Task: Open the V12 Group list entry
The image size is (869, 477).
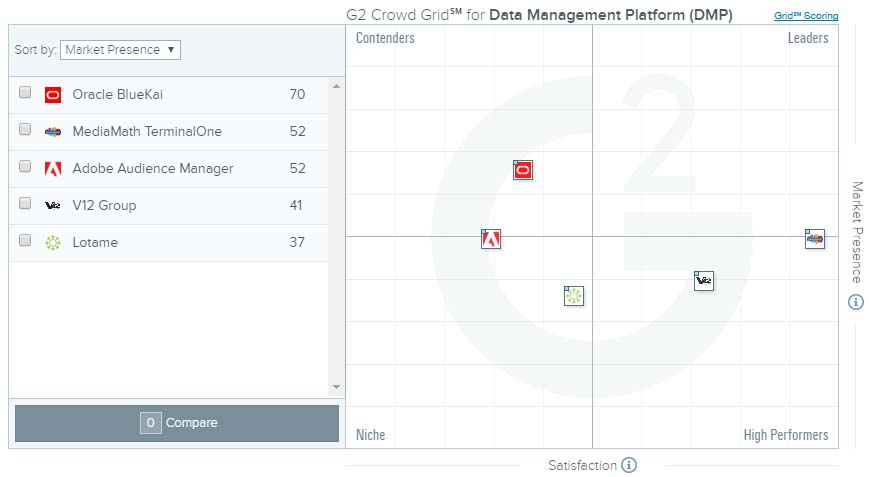Action: coord(104,205)
